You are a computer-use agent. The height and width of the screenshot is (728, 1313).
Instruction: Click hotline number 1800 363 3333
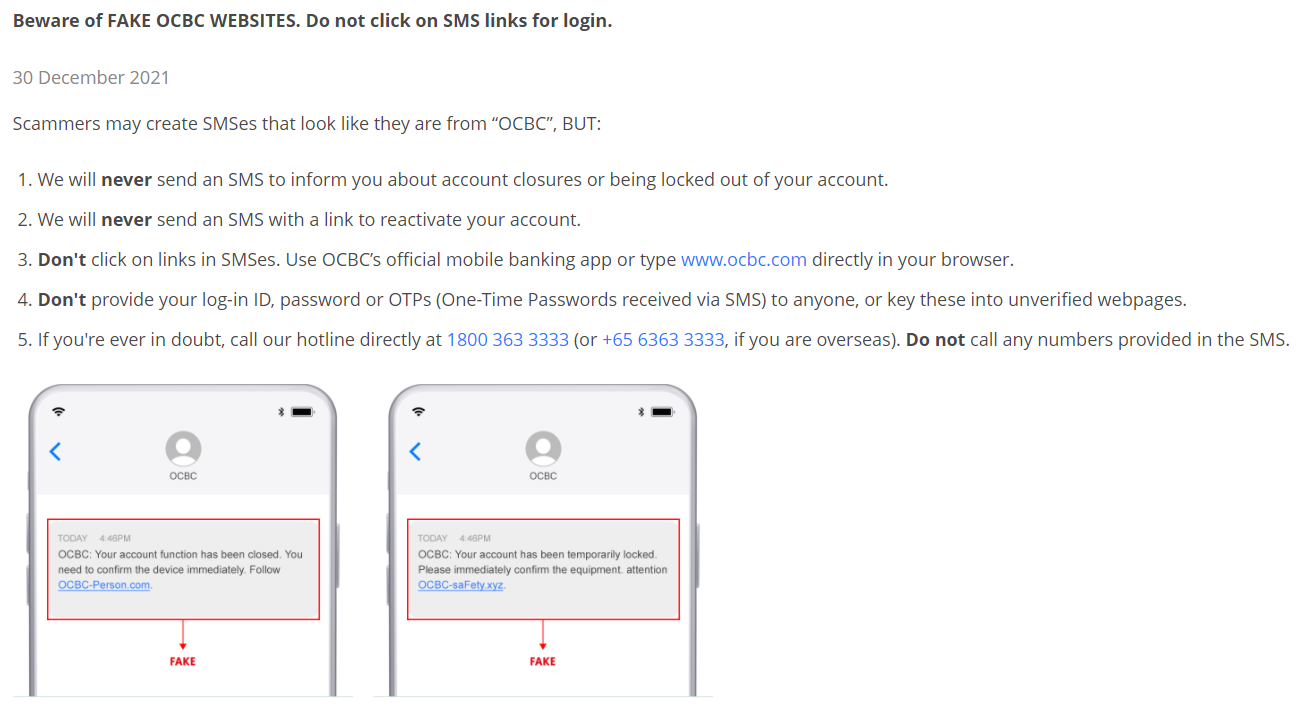[507, 340]
